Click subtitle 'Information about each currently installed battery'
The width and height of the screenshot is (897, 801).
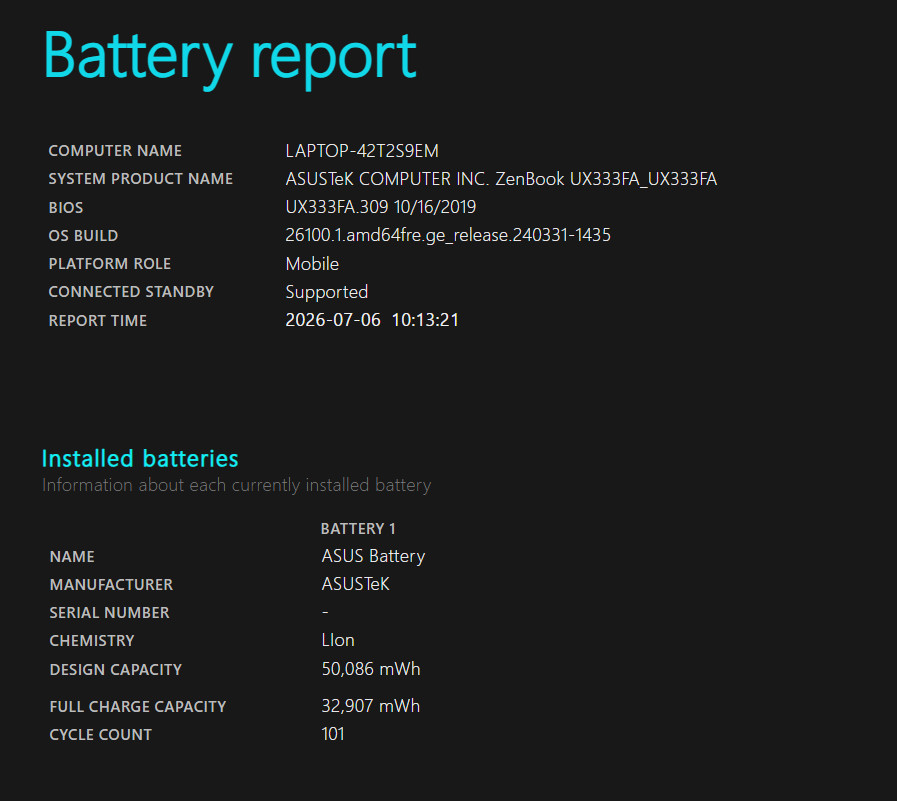pos(236,485)
